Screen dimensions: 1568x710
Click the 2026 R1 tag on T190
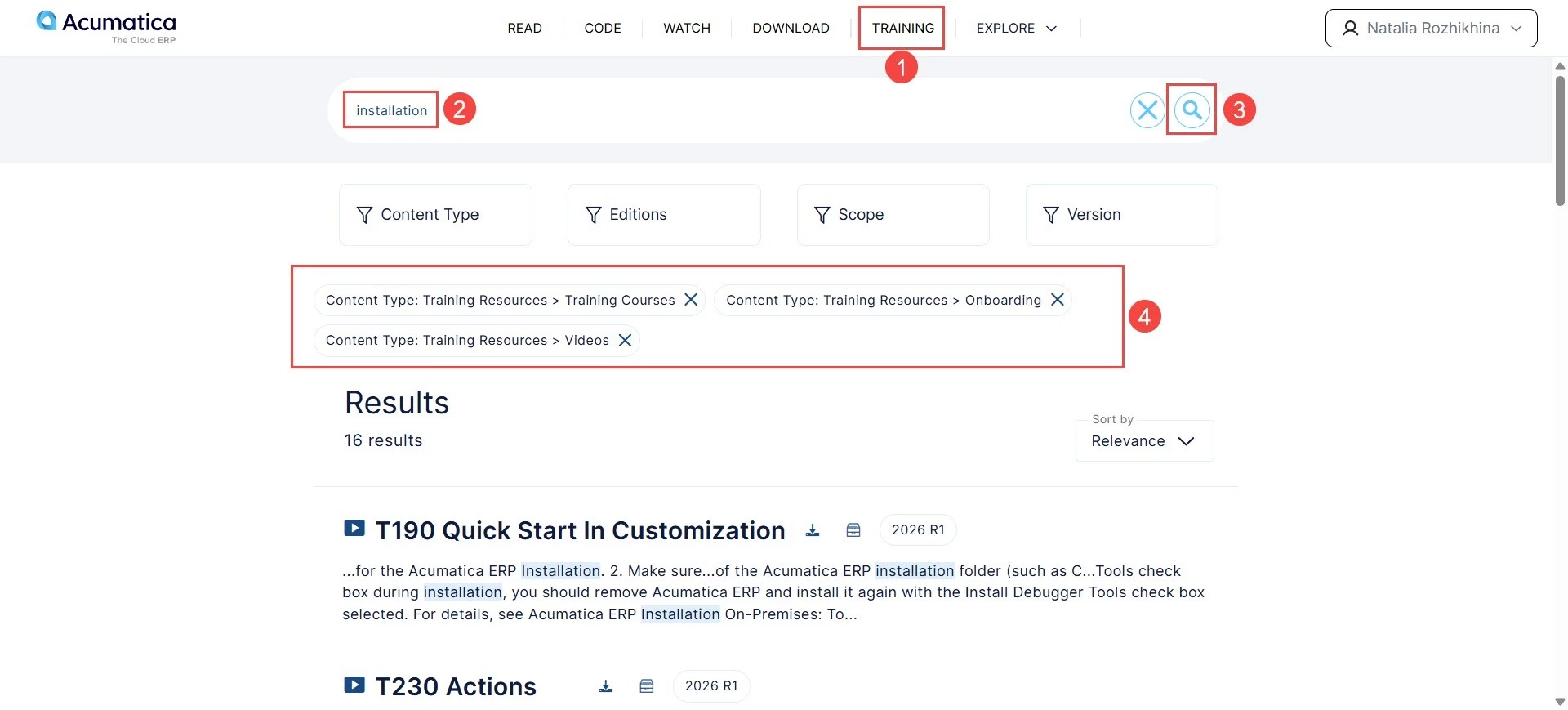coord(918,530)
